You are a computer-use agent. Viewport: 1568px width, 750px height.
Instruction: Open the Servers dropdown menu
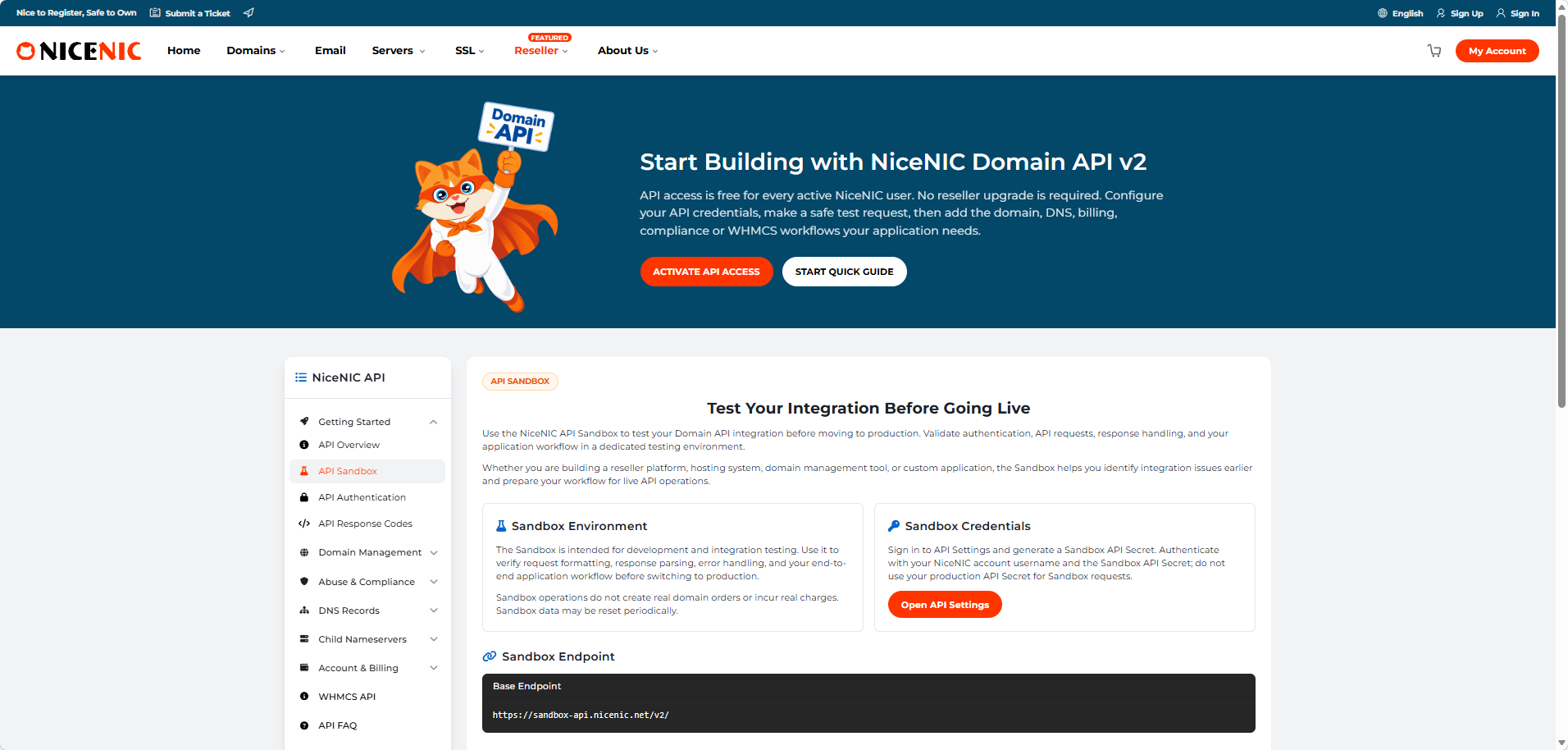click(x=399, y=51)
